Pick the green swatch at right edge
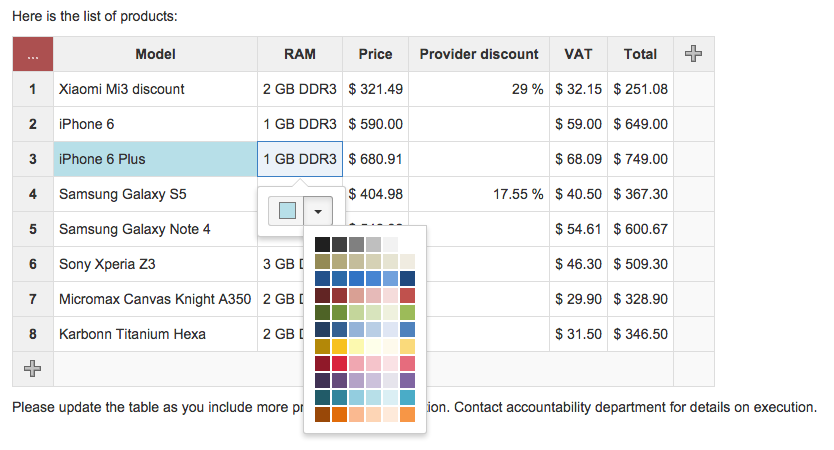Viewport: 834px width, 450px height. point(407,312)
